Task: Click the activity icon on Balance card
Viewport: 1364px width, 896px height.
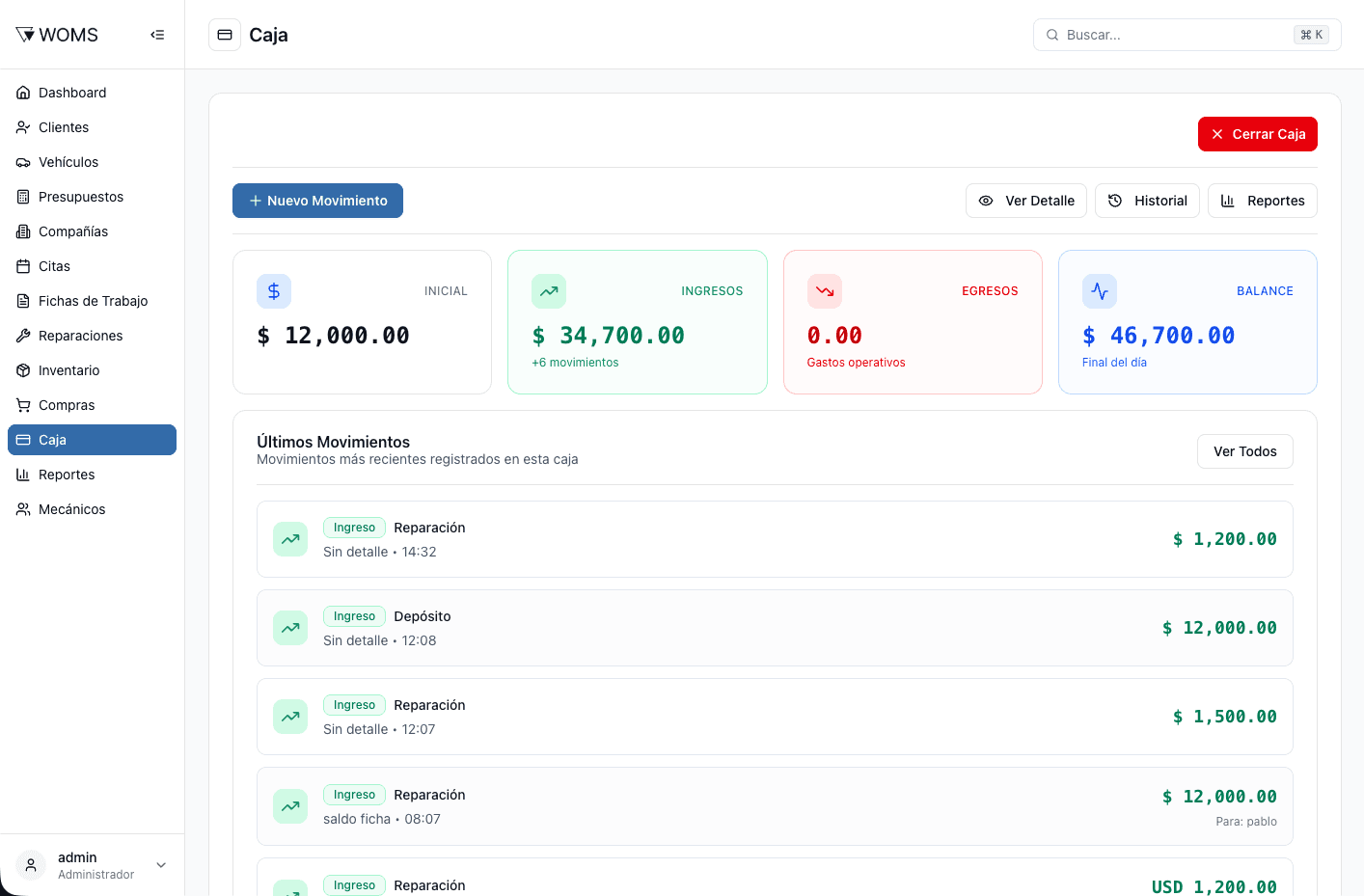Action: (x=1100, y=291)
